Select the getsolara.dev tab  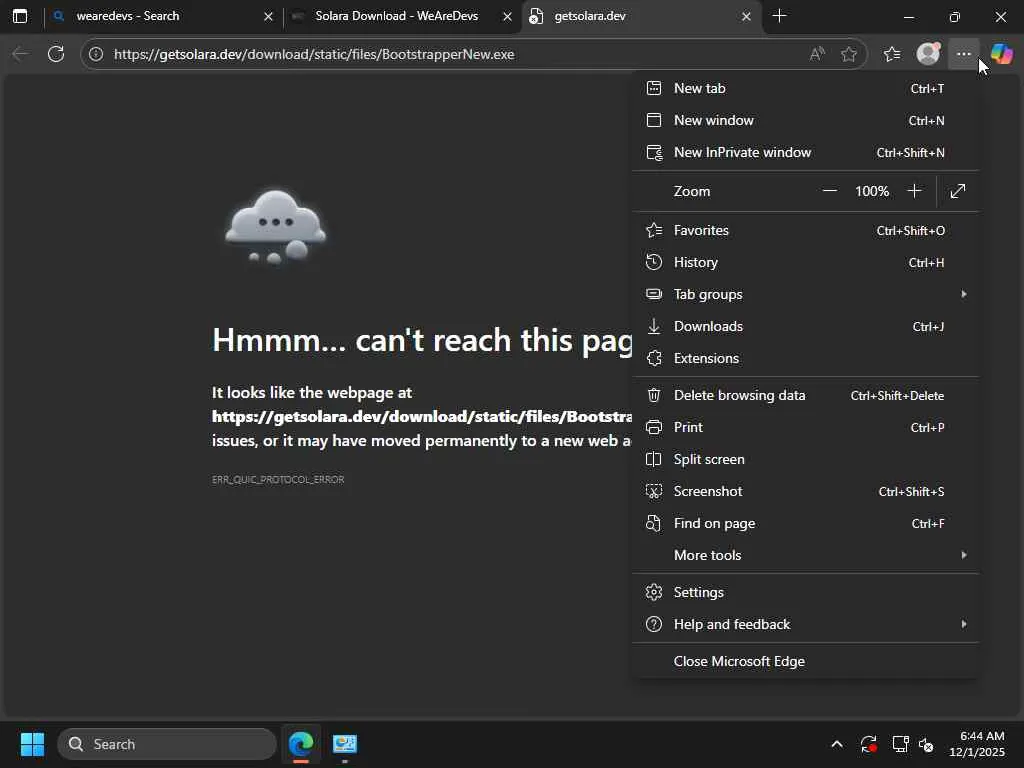tap(641, 16)
